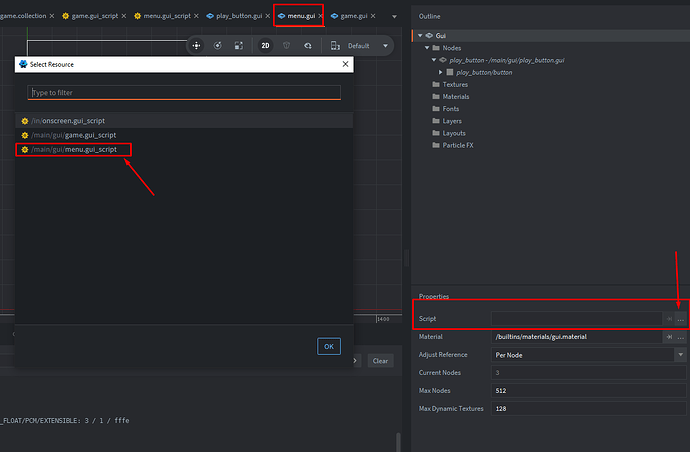Select the Move tool in scene toolbar

196,45
